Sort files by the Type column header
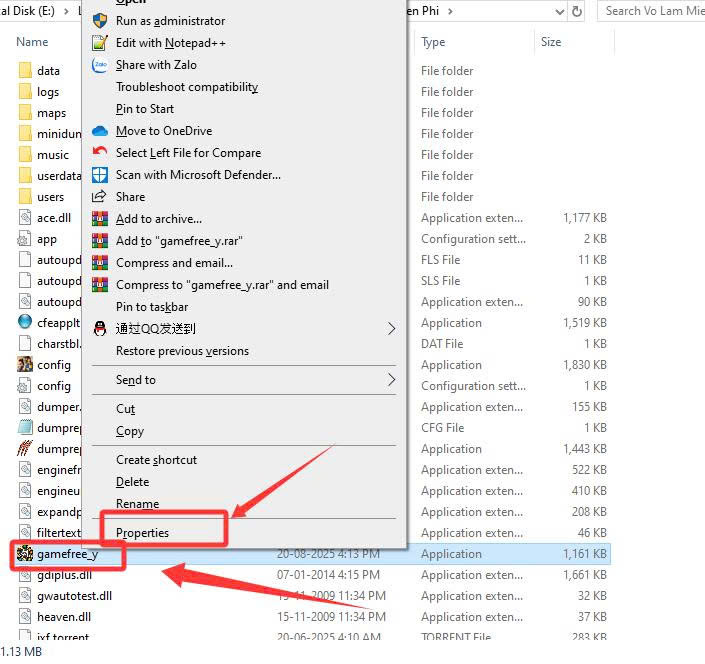This screenshot has height=664, width=705. 433,42
